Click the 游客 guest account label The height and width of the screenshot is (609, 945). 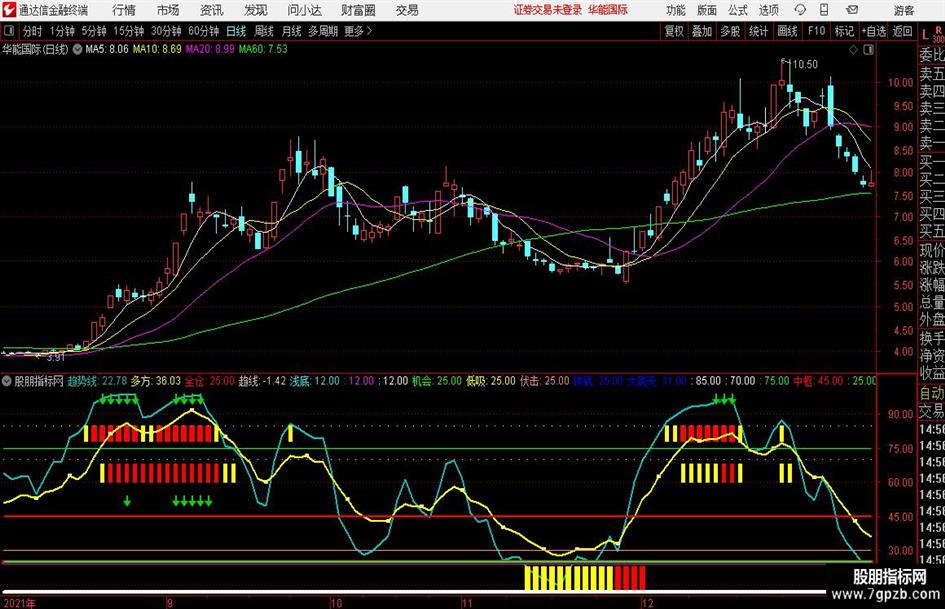[904, 10]
